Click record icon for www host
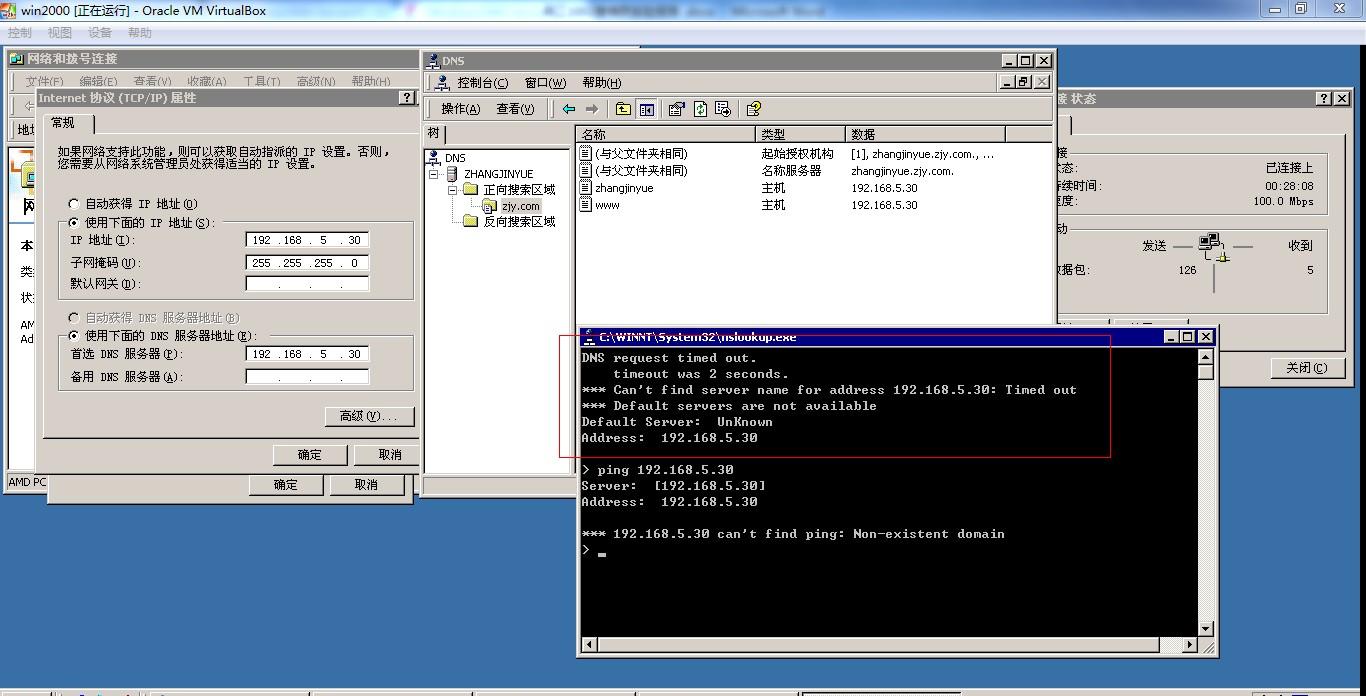The width and height of the screenshot is (1366, 696). [586, 205]
